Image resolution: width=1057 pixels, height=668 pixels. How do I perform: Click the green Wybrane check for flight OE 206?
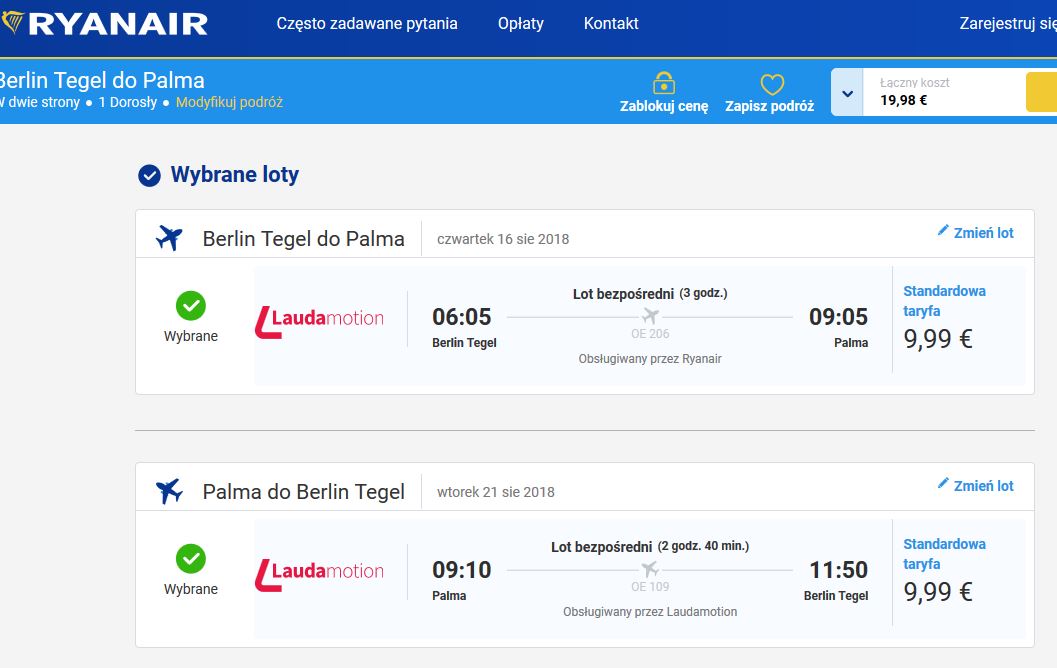coord(191,305)
